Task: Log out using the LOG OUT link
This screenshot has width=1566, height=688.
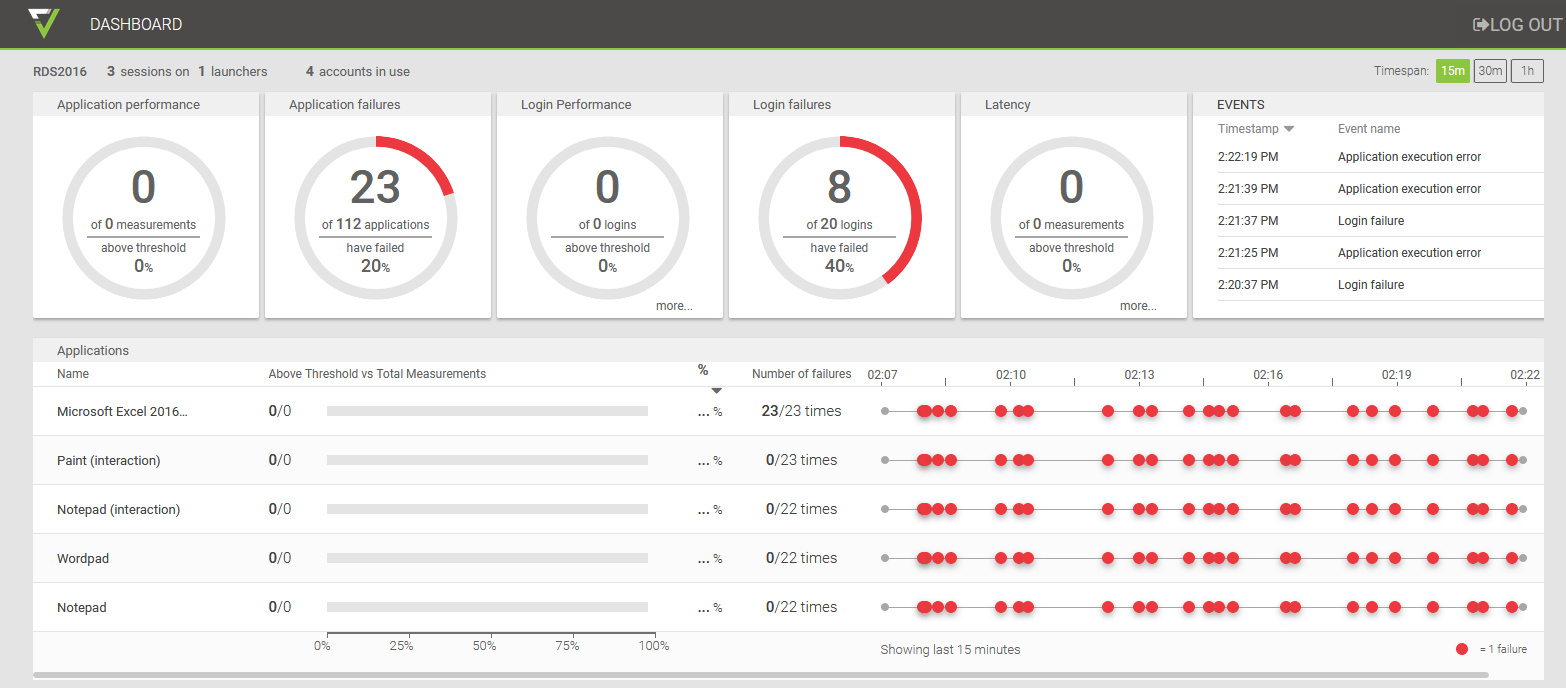Action: (1517, 24)
